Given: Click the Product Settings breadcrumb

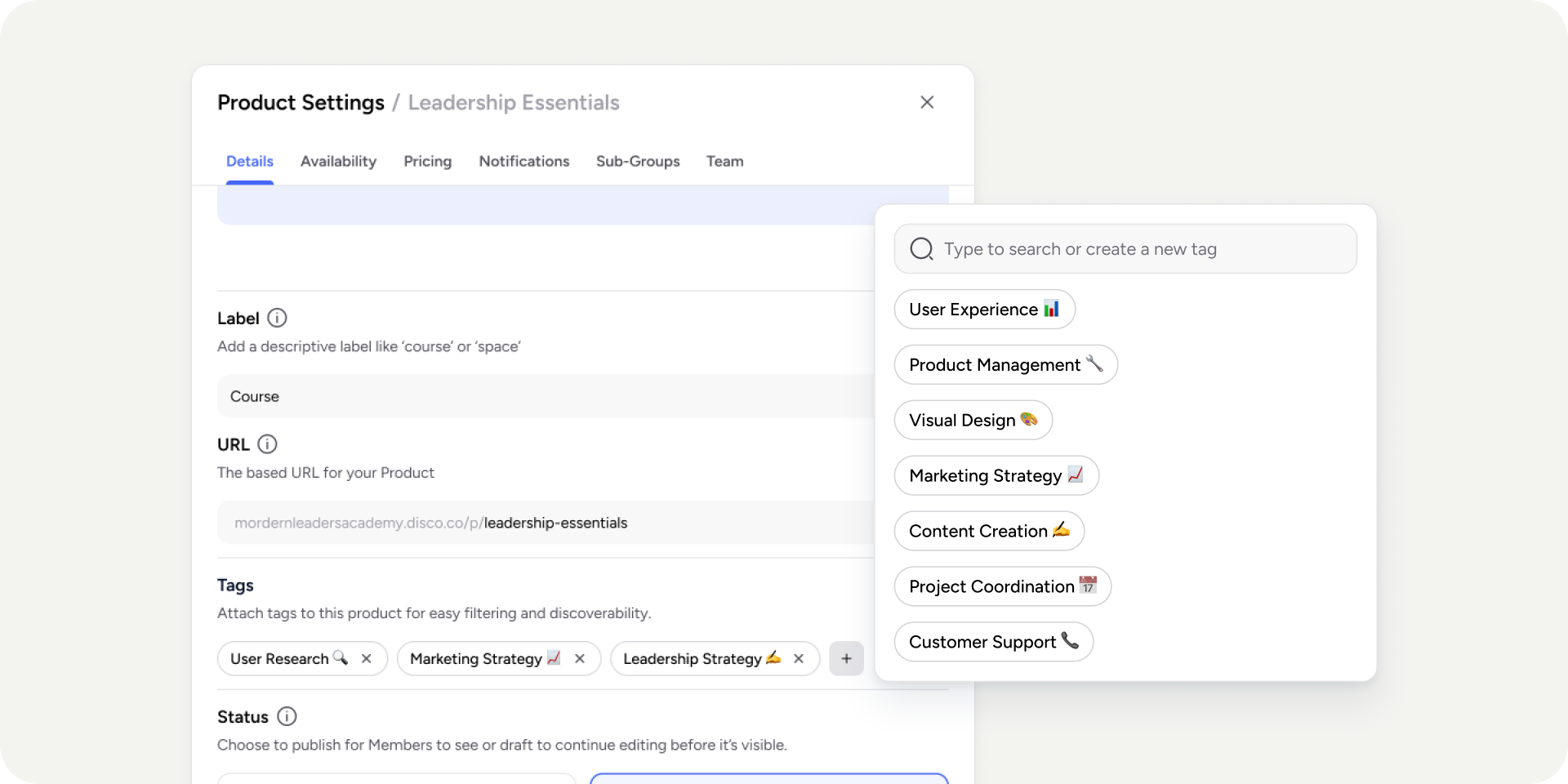Looking at the screenshot, I should point(301,103).
